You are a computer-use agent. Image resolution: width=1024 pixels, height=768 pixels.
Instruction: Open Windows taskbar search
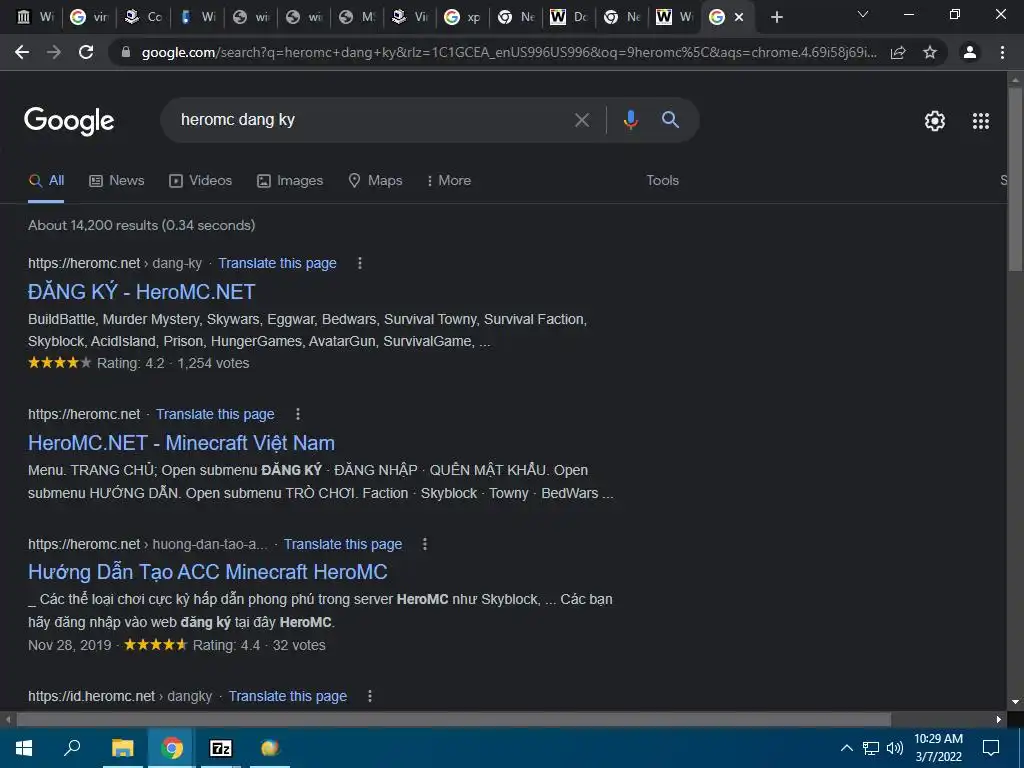pos(72,748)
